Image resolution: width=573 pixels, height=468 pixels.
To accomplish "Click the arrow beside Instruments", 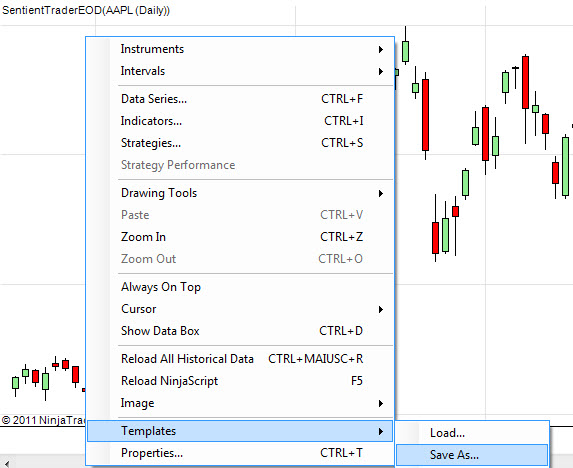I will [381, 49].
